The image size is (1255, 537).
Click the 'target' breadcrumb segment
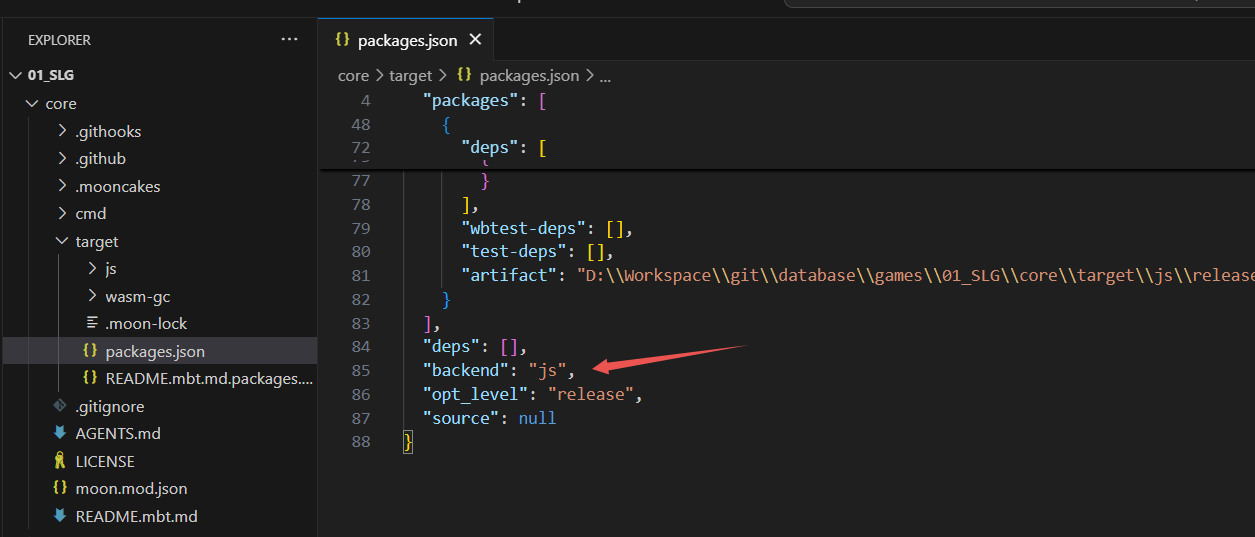click(410, 76)
